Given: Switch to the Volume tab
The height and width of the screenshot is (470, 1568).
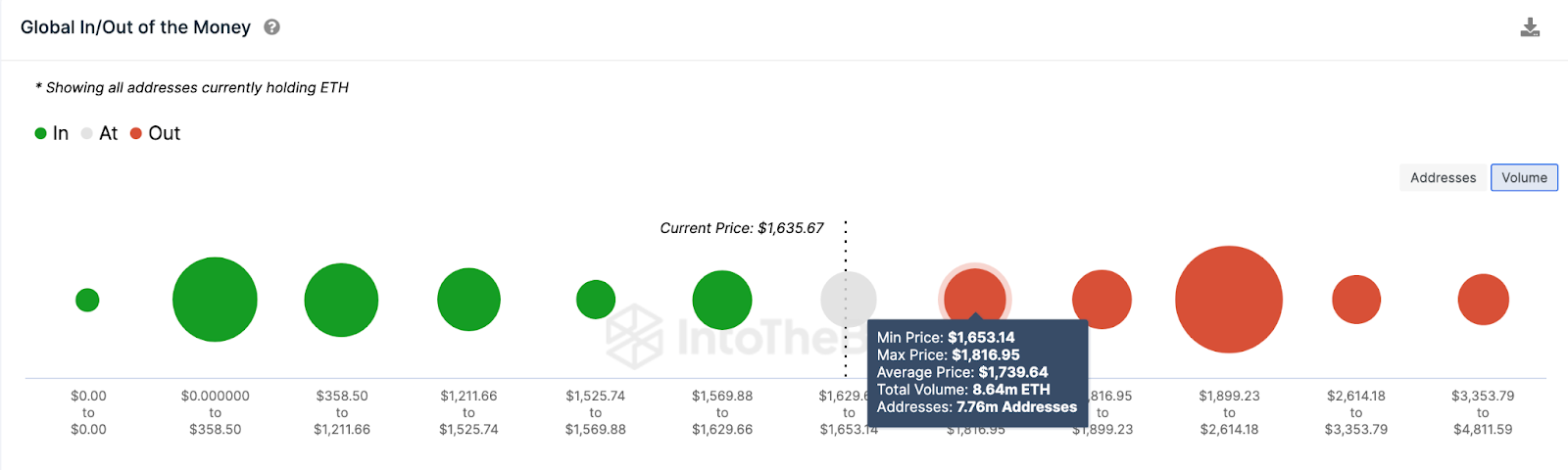Looking at the screenshot, I should pos(1524,177).
